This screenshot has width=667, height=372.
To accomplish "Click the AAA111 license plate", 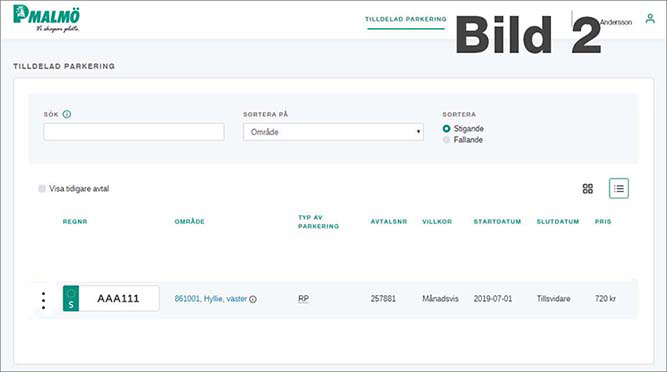I will 111,298.
